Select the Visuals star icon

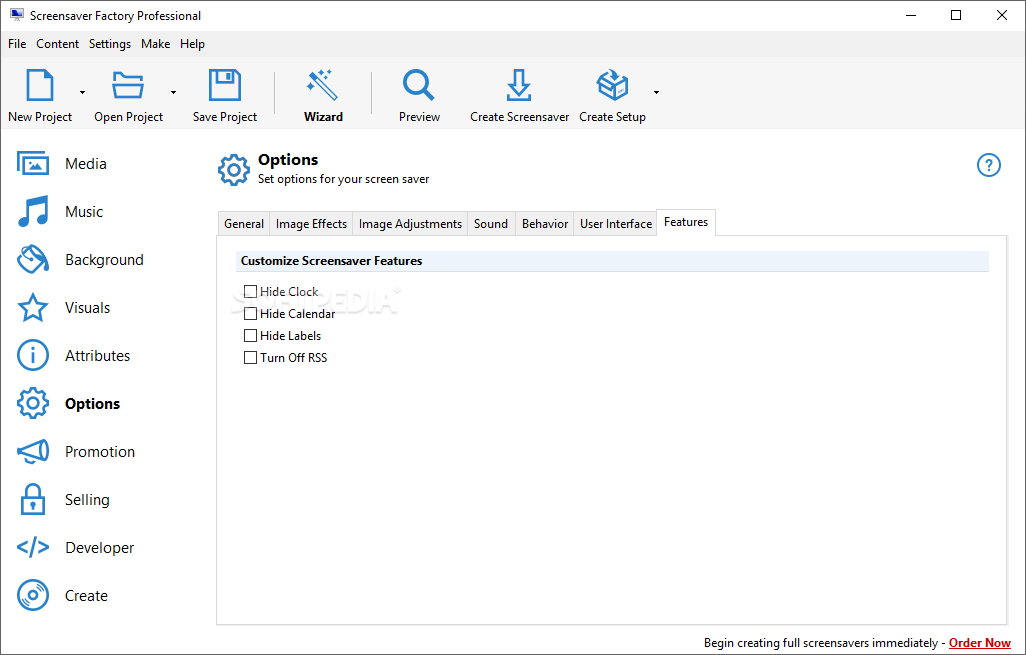[33, 308]
